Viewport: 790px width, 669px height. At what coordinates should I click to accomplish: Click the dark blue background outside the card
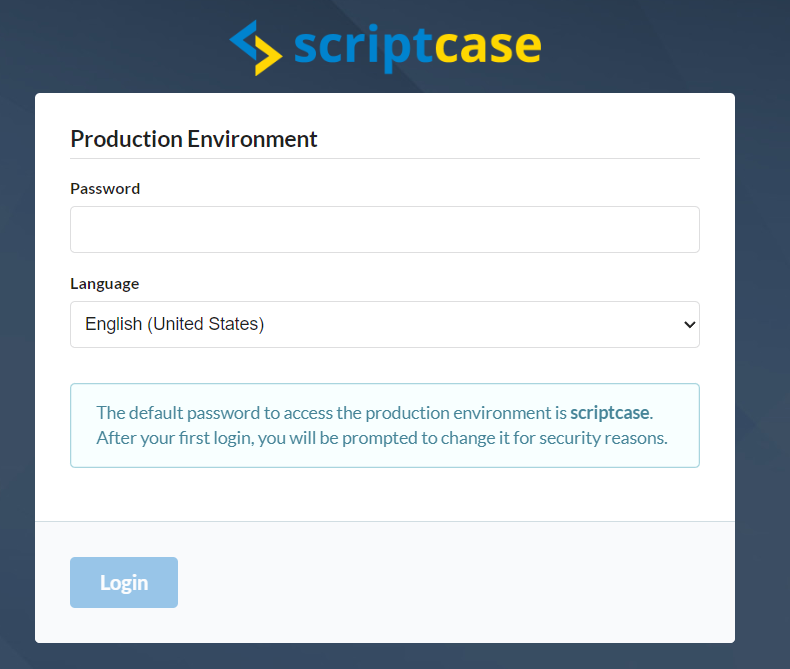point(762,353)
